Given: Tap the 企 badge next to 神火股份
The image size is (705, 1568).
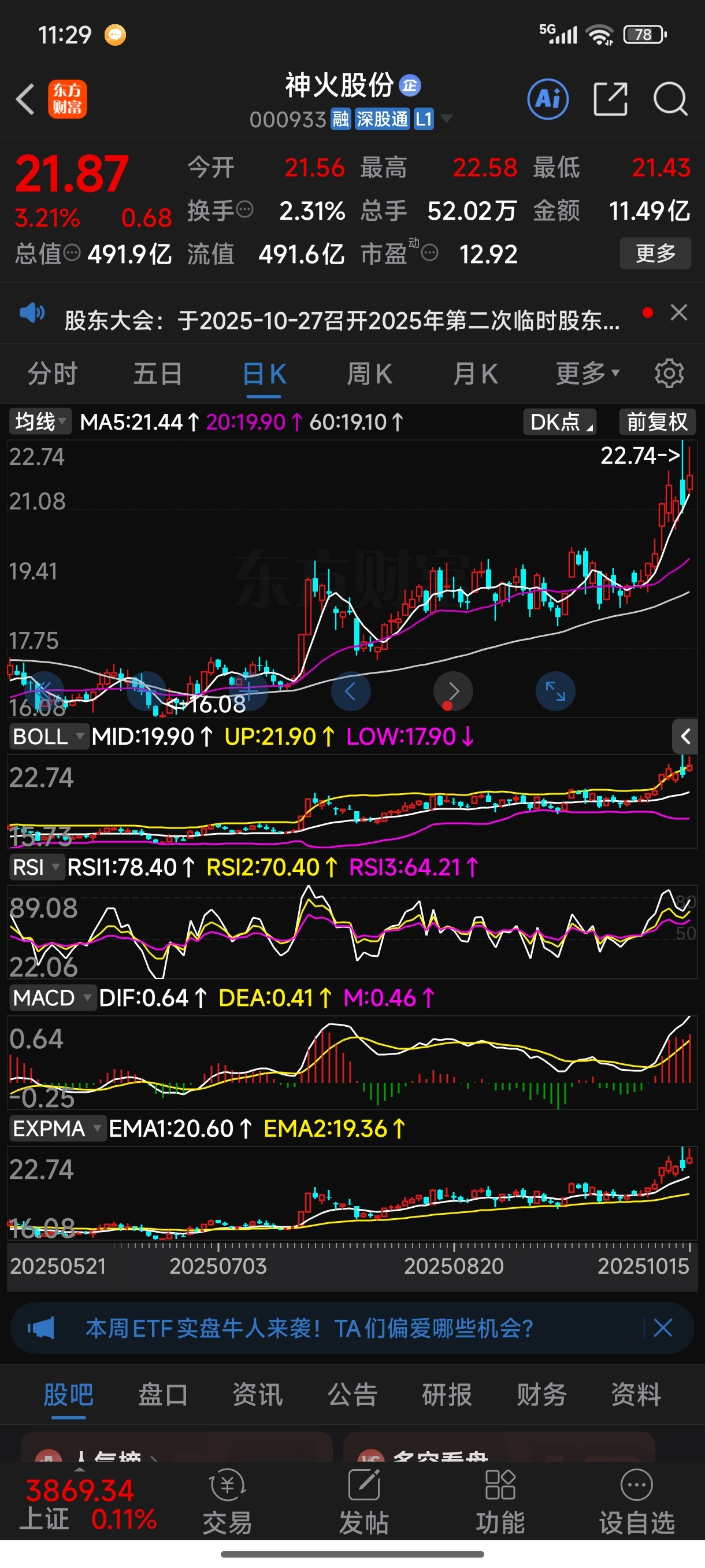Looking at the screenshot, I should coord(410,85).
